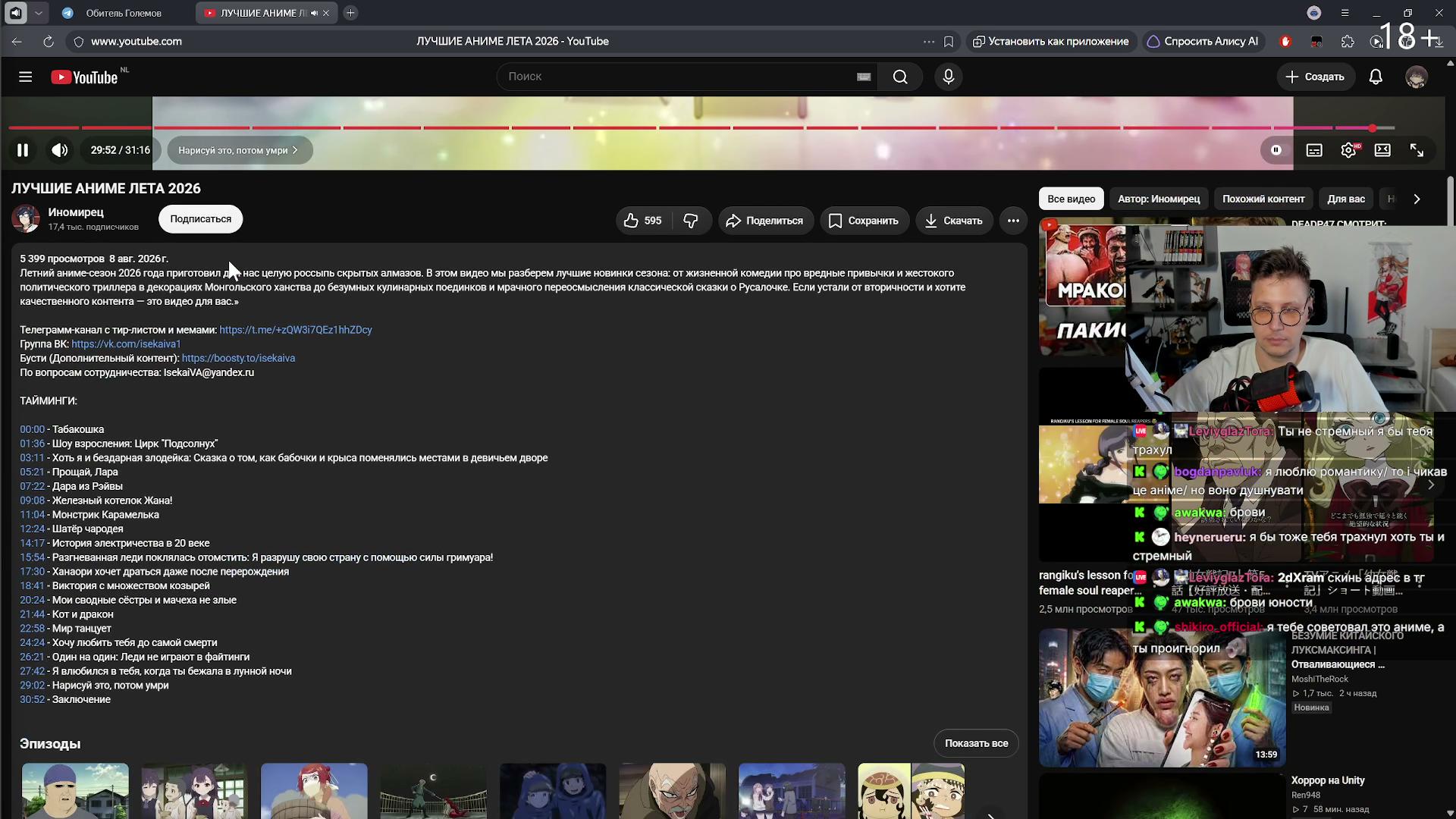This screenshot has width=1456, height=819.
Task: Click the magnifier search button
Action: pyautogui.click(x=900, y=77)
